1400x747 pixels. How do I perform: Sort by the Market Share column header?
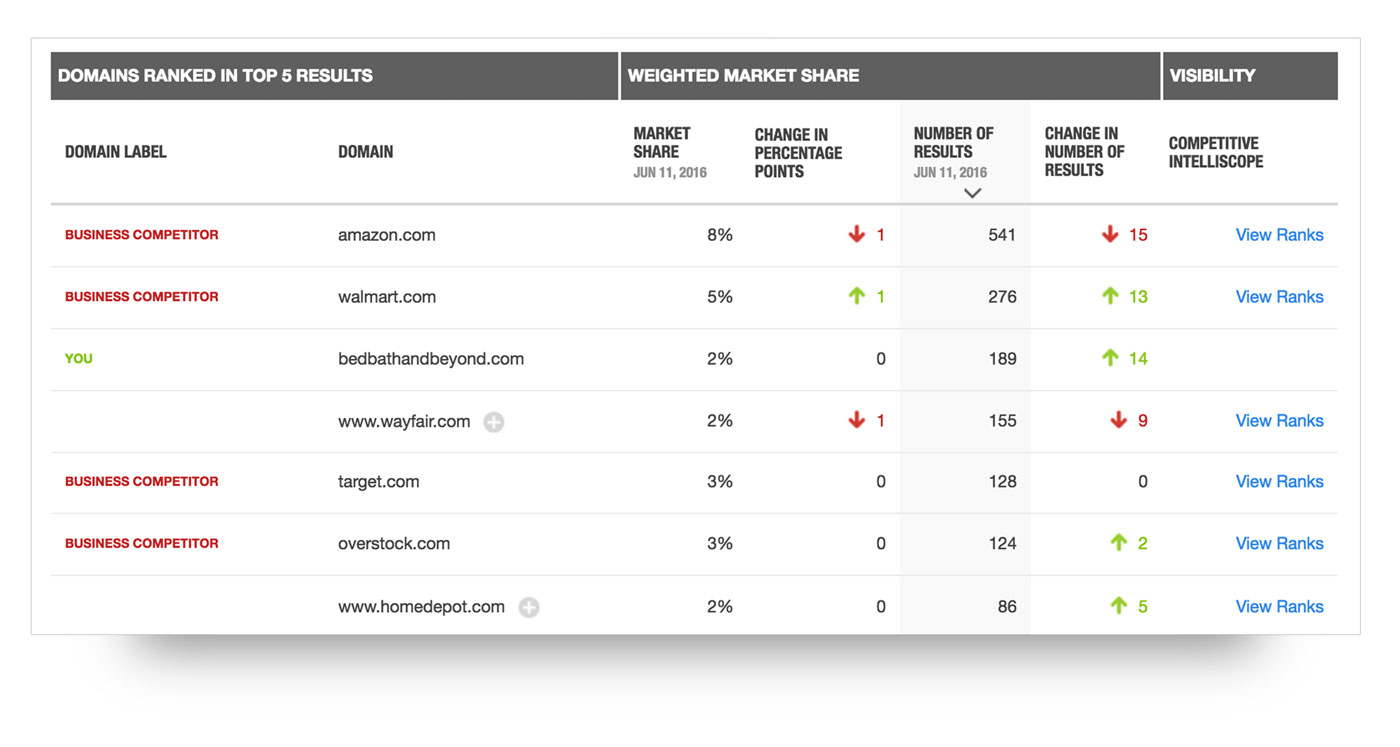(662, 143)
